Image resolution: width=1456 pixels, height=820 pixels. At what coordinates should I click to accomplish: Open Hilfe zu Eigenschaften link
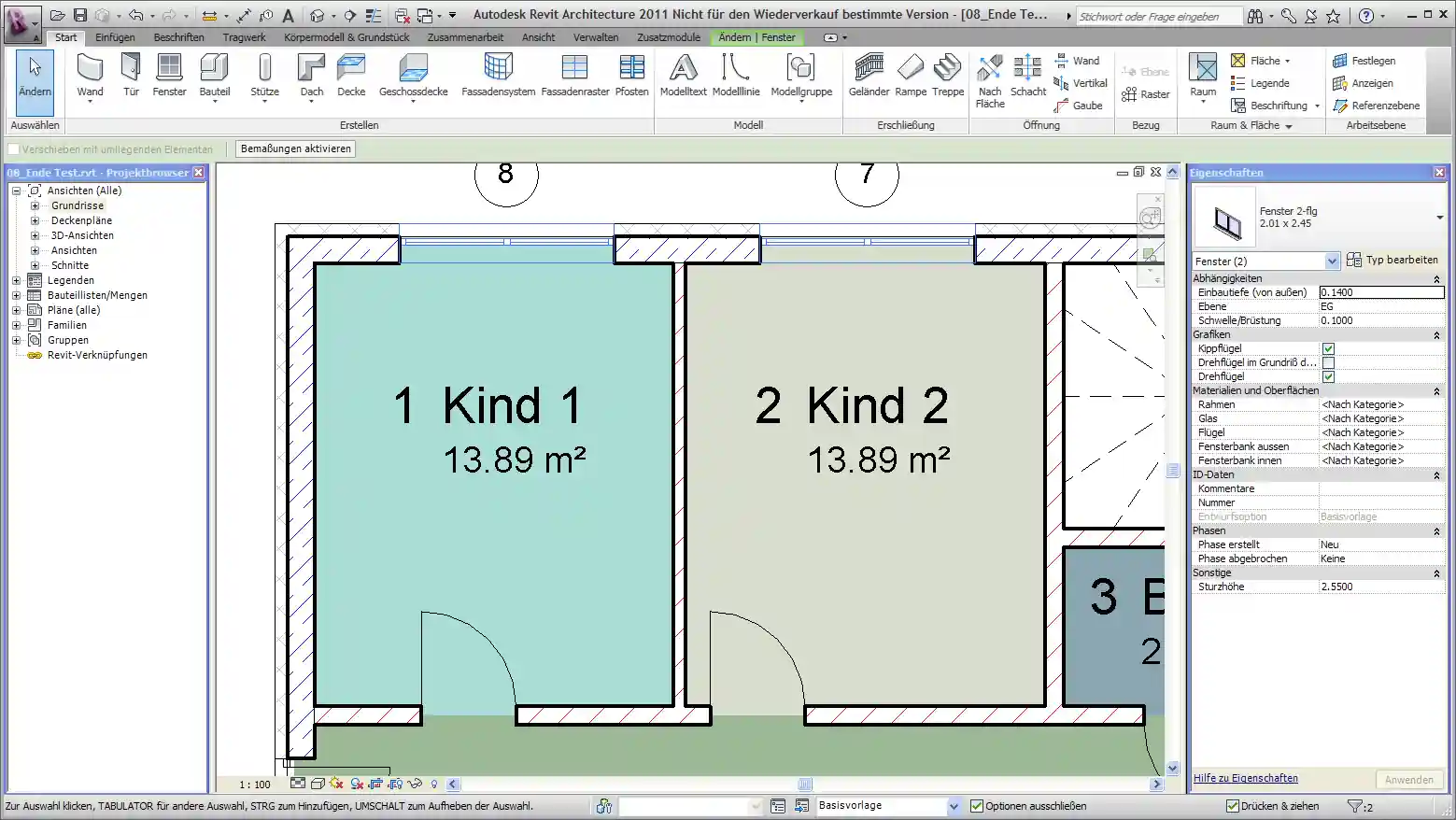1244,777
